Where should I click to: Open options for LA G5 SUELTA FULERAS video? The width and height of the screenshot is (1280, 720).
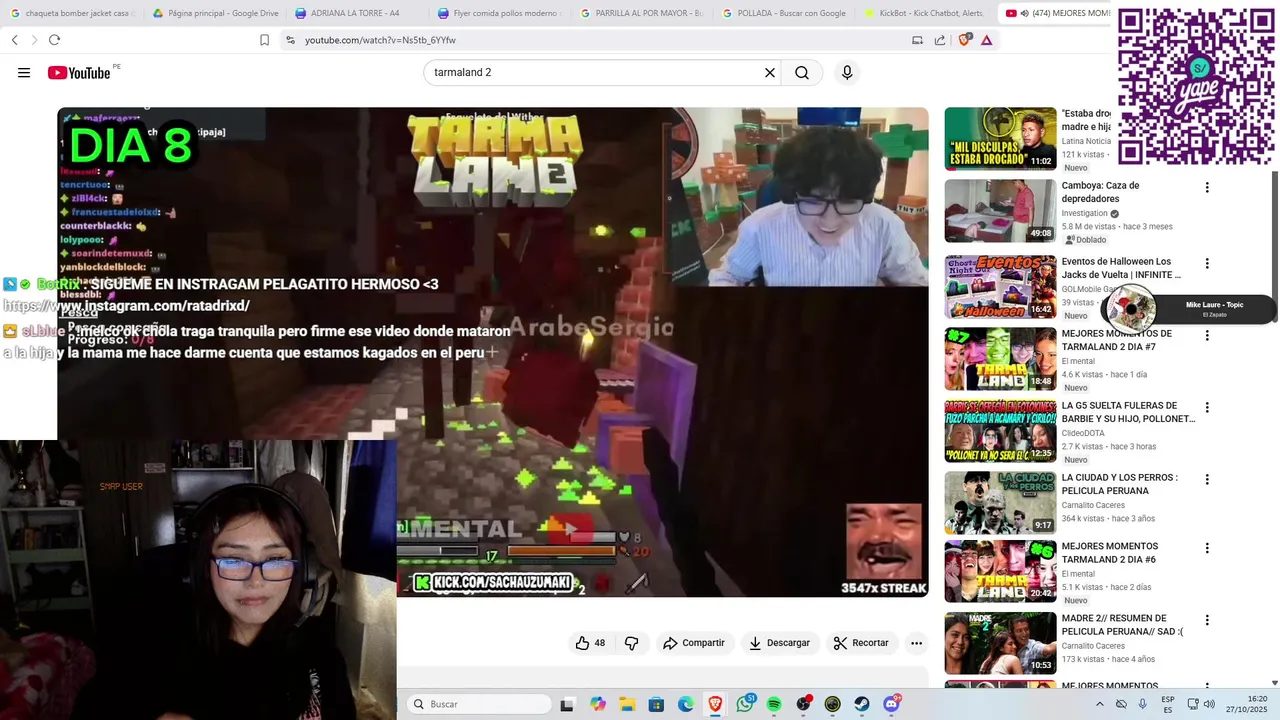pos(1207,408)
